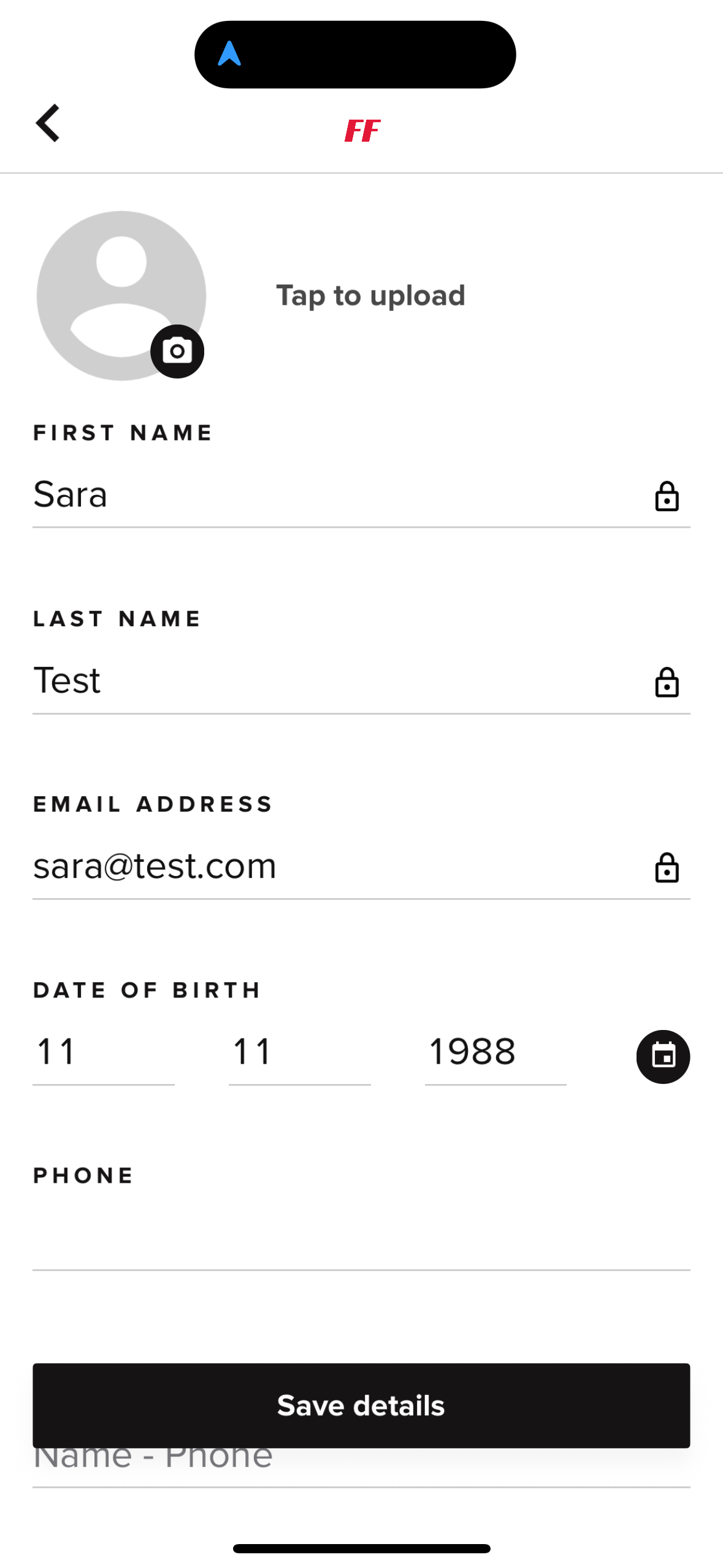Image resolution: width=723 pixels, height=1568 pixels.
Task: Tap the blue location arrow in the status pill
Action: pos(229,53)
